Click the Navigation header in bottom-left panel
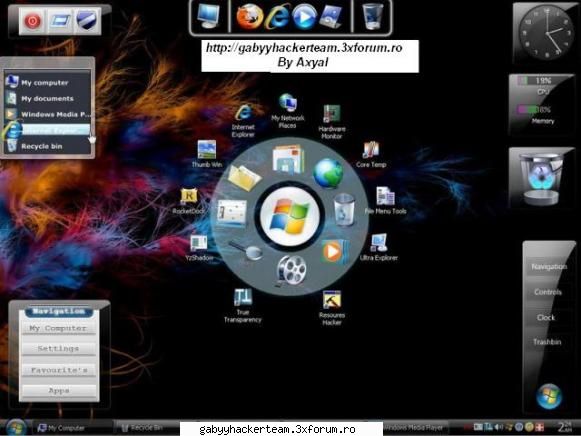The width and height of the screenshot is (581, 436). coord(59,311)
